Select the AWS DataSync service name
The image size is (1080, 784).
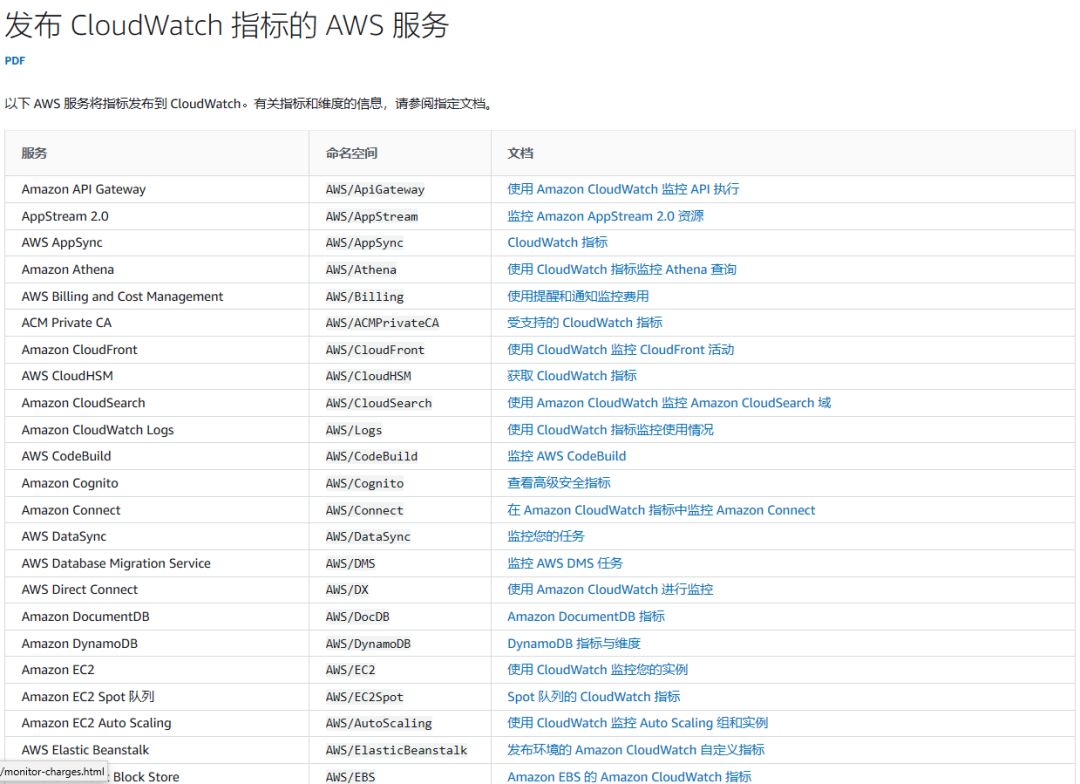(63, 536)
